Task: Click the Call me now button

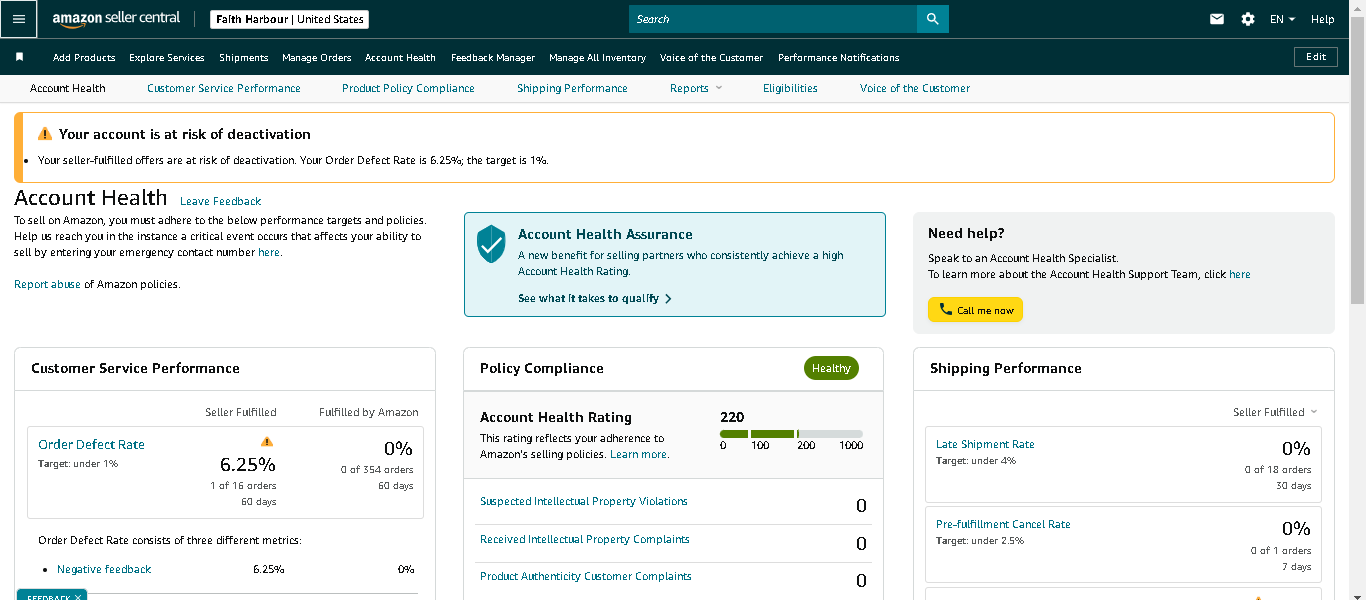Action: tap(975, 310)
